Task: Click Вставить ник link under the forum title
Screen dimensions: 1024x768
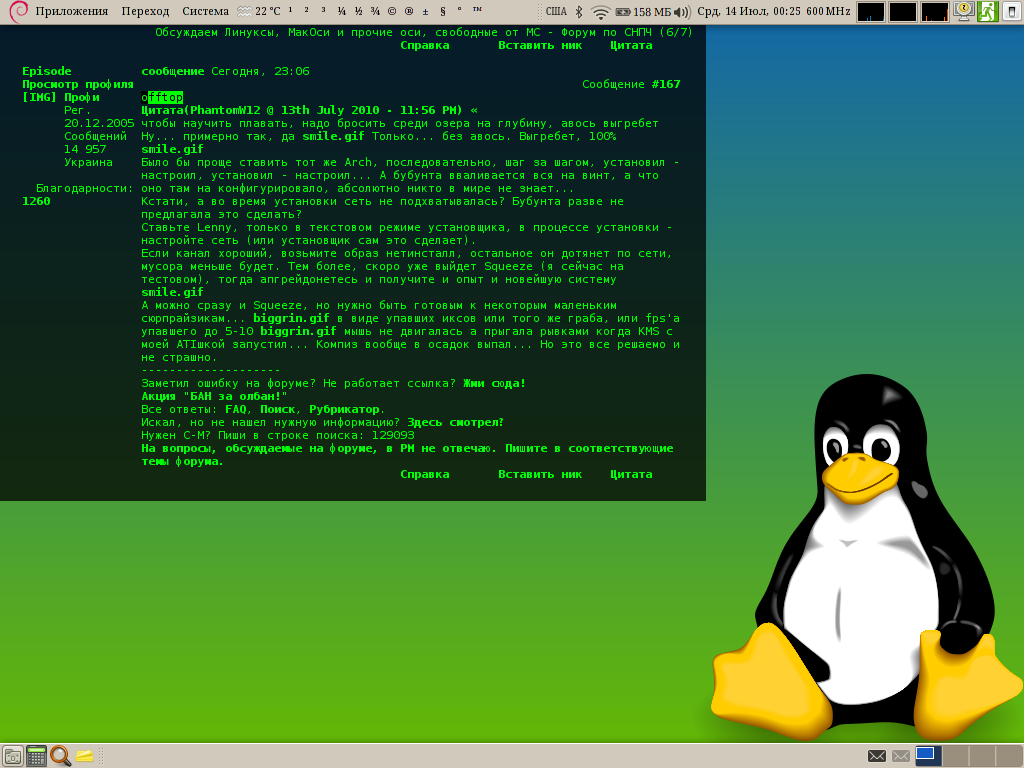Action: coord(540,45)
